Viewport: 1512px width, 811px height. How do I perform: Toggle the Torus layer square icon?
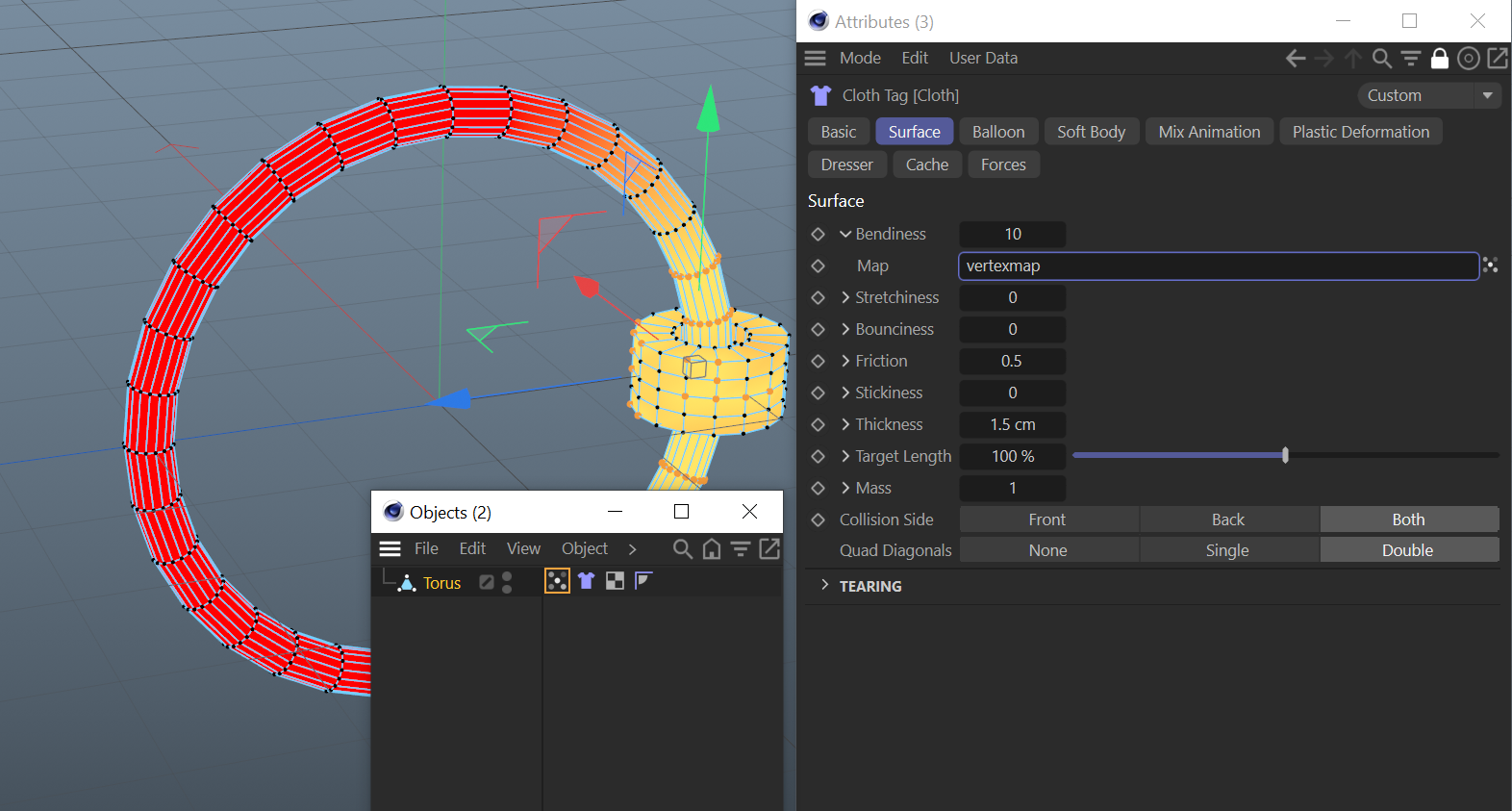pyautogui.click(x=487, y=582)
